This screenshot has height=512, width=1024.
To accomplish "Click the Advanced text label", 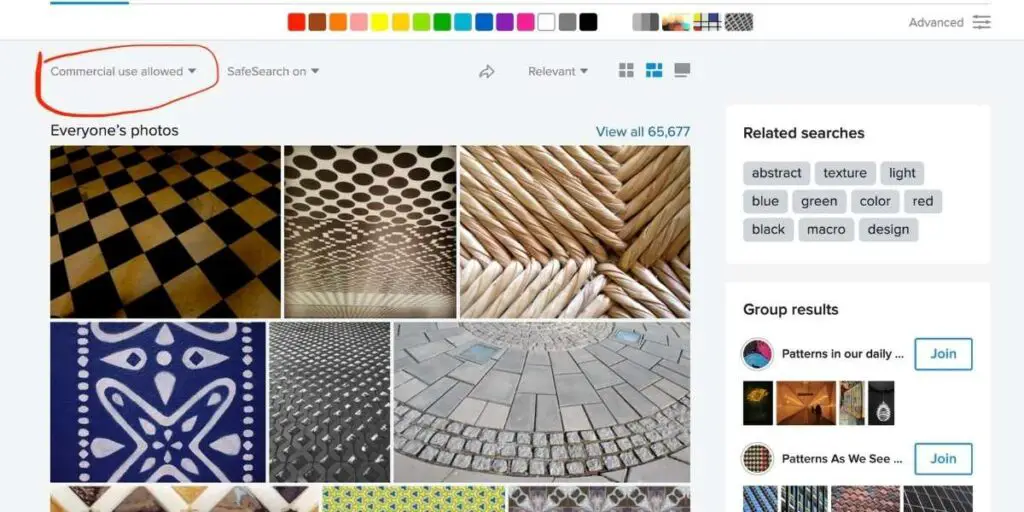I will point(936,22).
